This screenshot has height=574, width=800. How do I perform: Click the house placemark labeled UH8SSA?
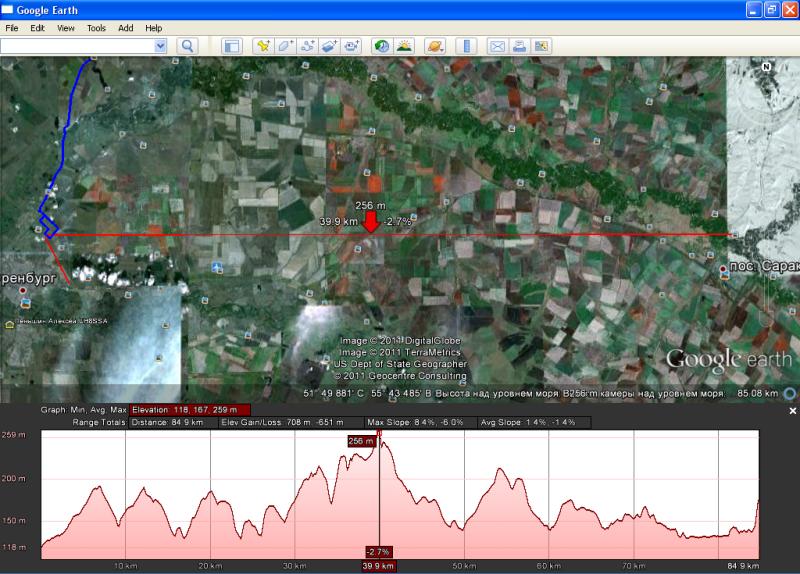click(x=9, y=325)
